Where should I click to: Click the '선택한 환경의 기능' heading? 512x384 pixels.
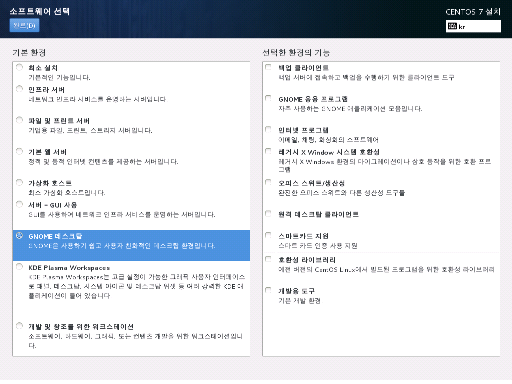tap(296, 53)
